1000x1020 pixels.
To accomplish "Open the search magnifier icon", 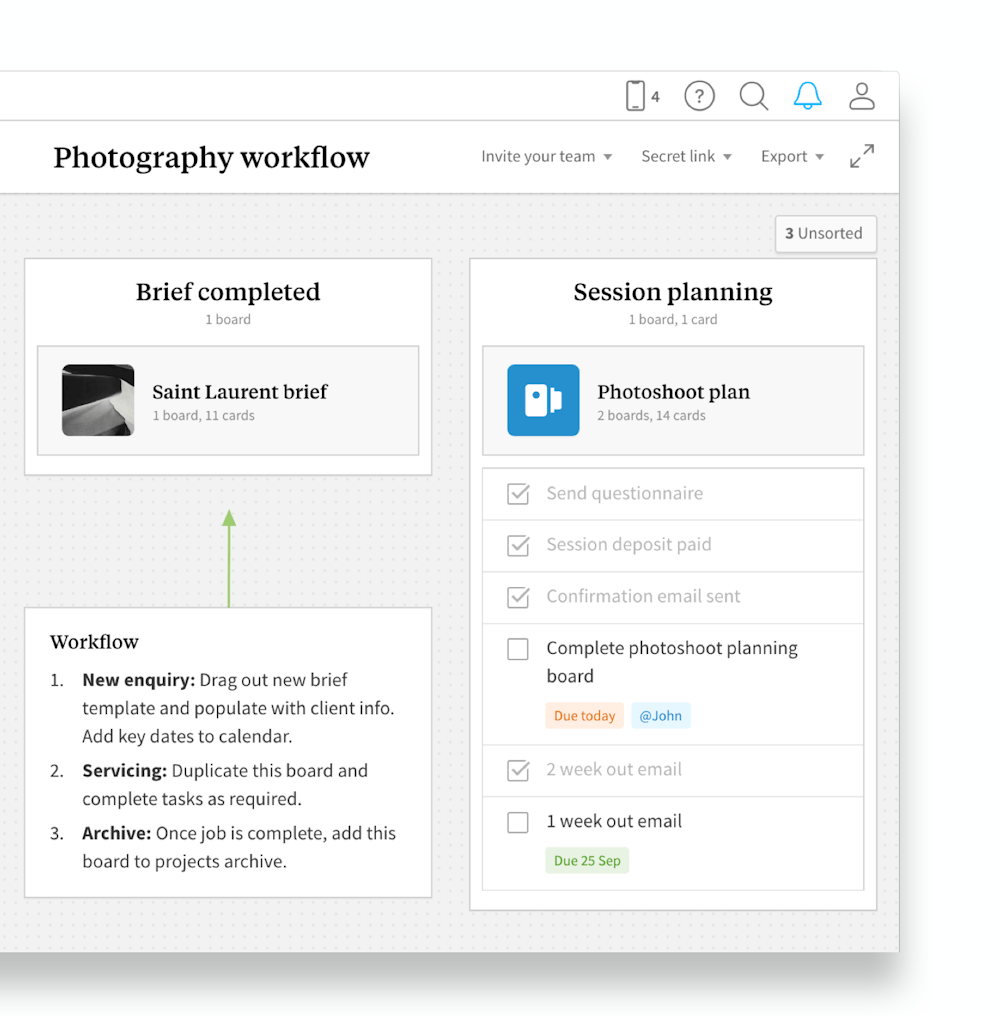I will 753,96.
